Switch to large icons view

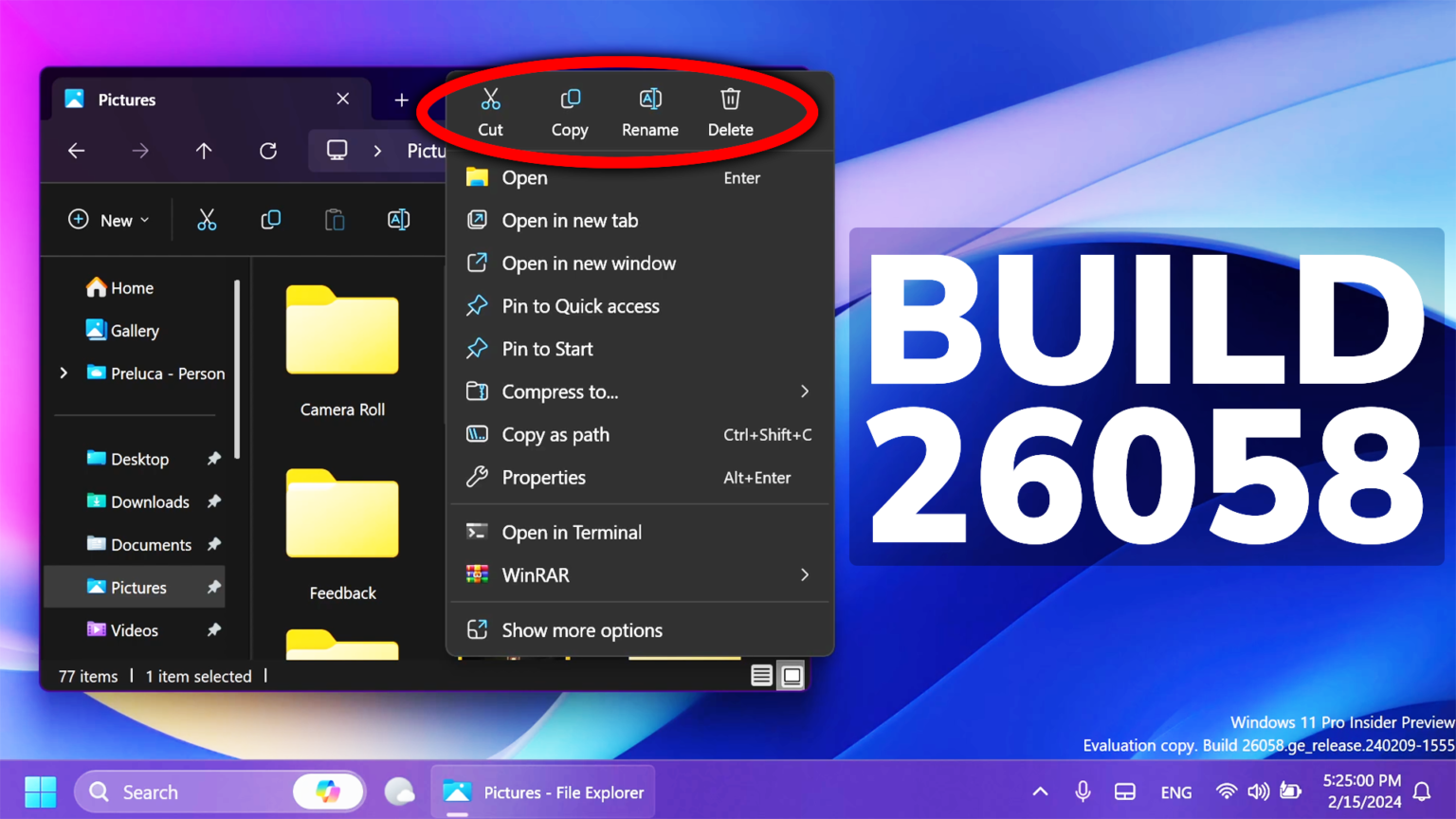pyautogui.click(x=791, y=675)
